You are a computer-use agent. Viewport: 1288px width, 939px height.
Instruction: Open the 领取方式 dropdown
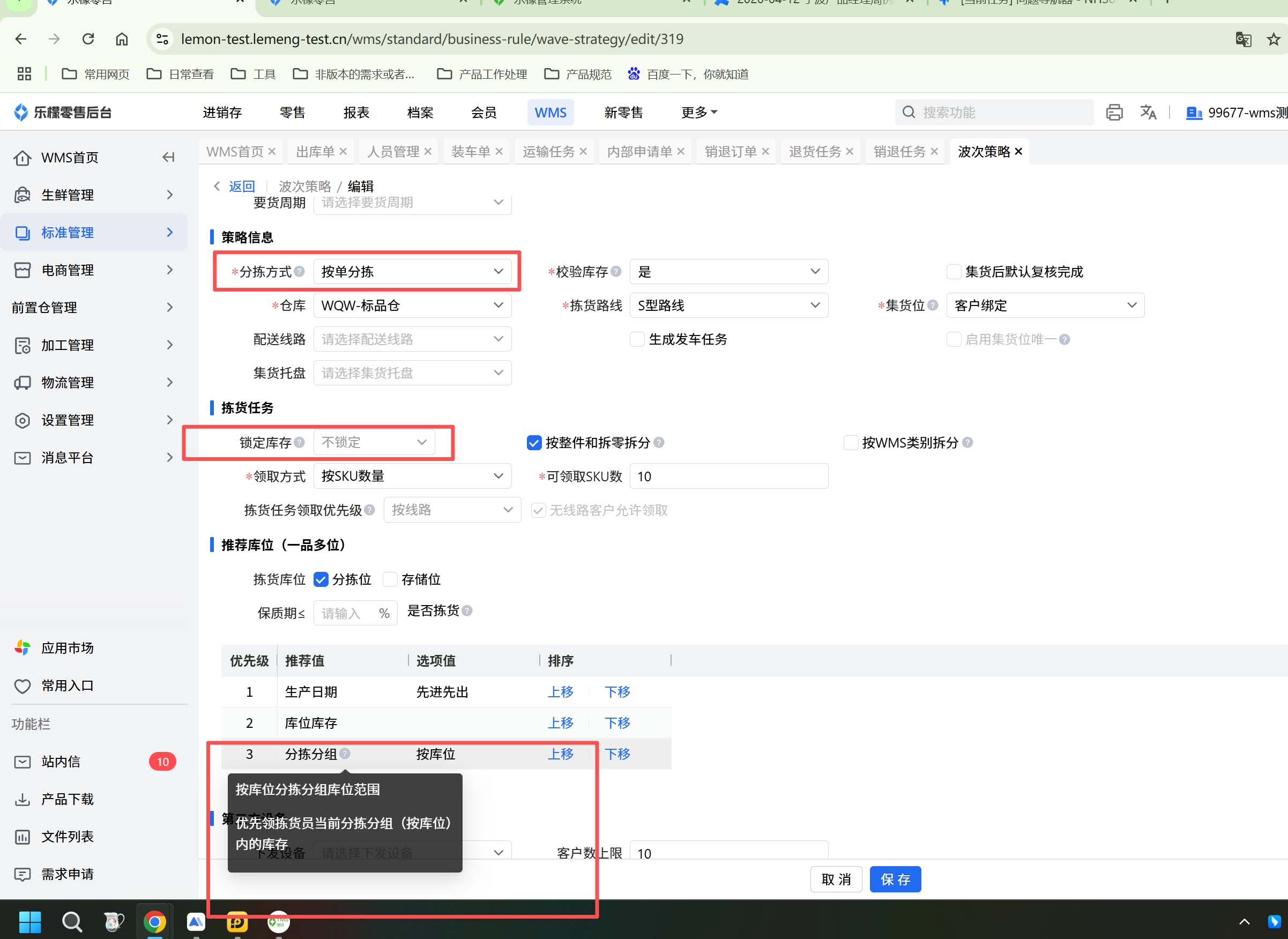pyautogui.click(x=412, y=476)
